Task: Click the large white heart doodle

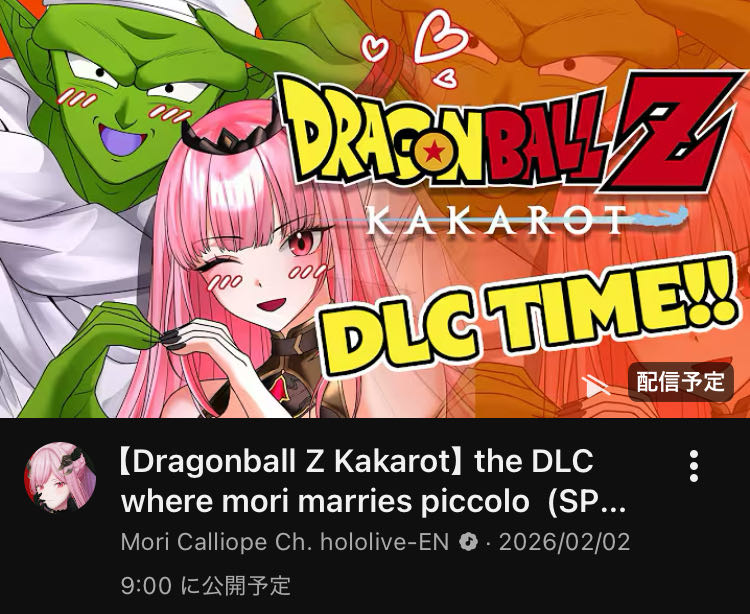Action: pos(439,37)
